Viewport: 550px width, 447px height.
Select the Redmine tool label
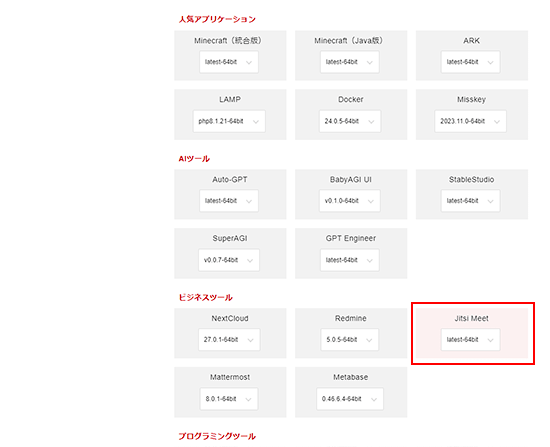tap(351, 319)
